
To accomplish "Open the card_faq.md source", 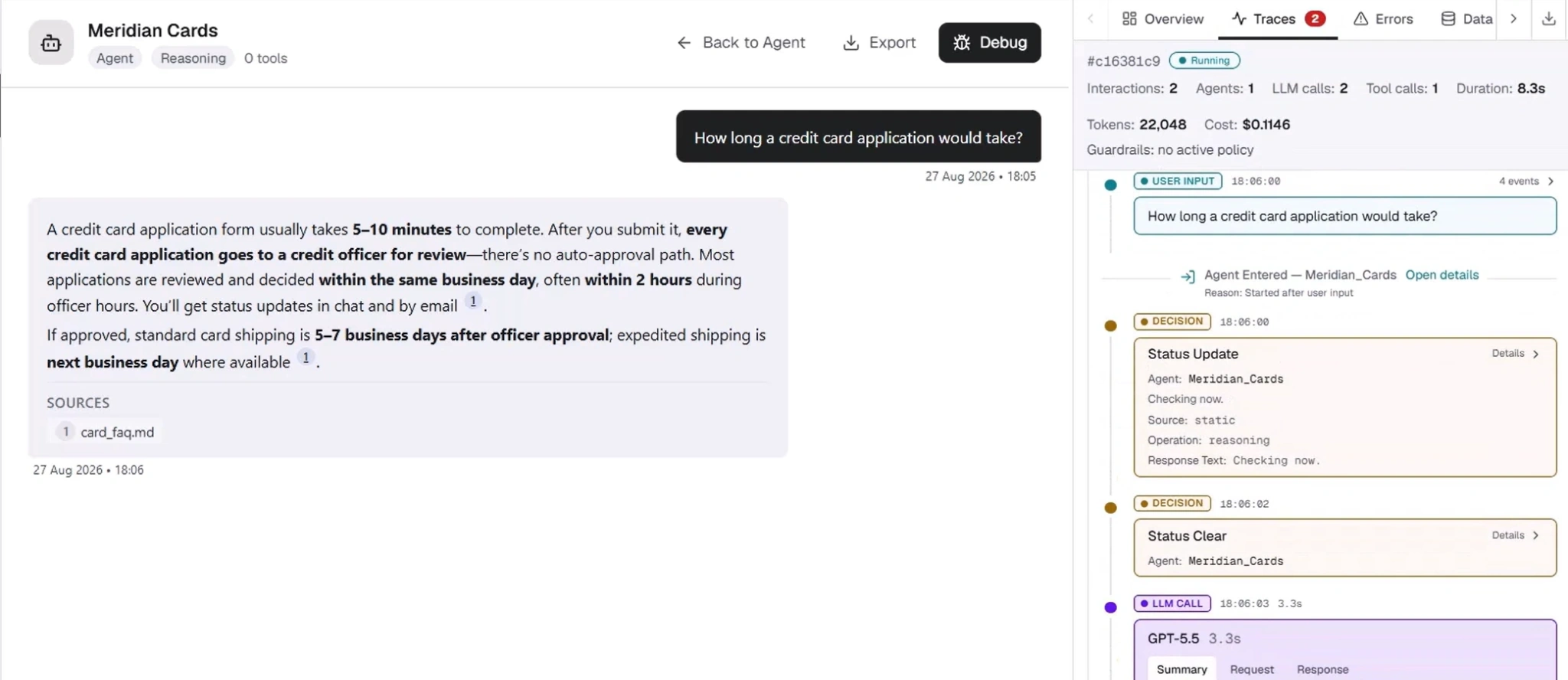I will (x=106, y=432).
